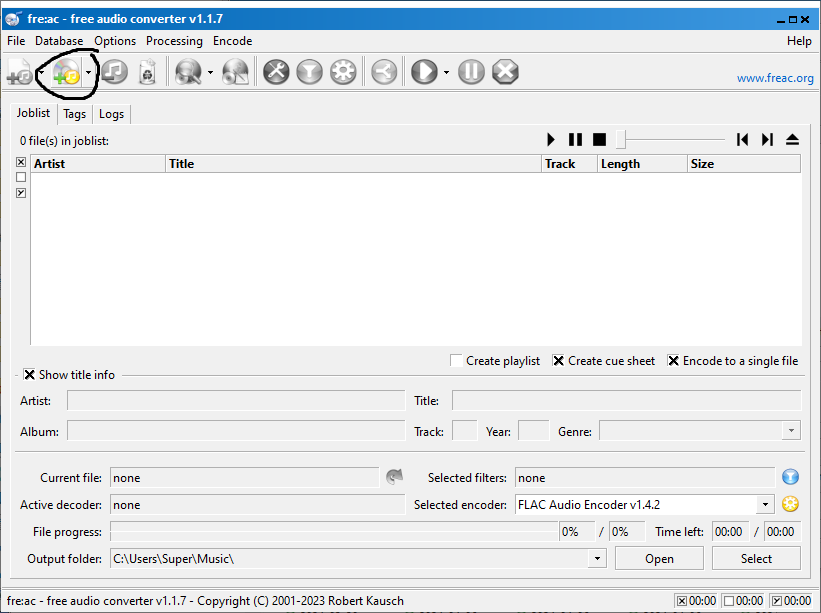Pause encoding with the round pause icon

click(471, 72)
